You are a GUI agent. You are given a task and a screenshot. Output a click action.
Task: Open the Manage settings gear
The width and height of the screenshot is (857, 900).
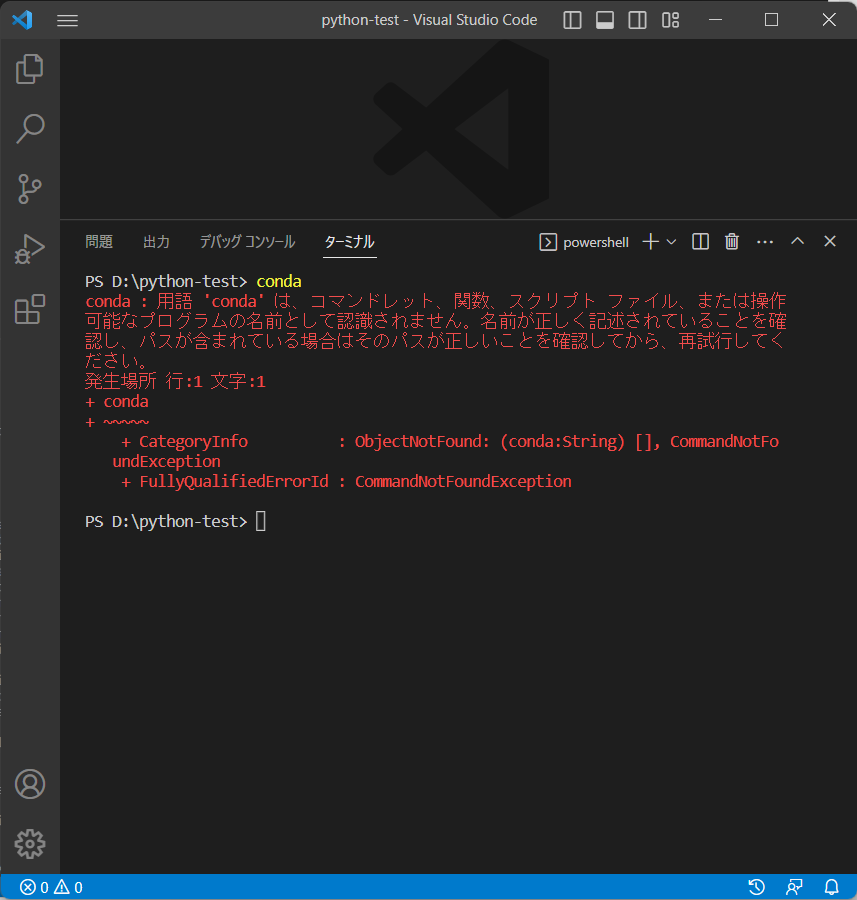[x=30, y=843]
